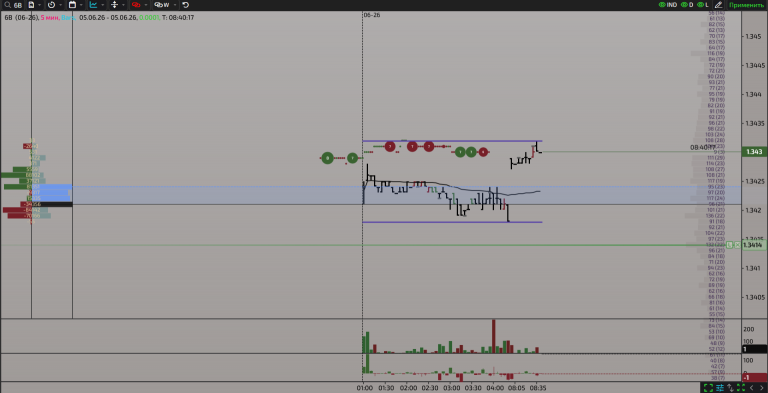Open the chart settings sliders icon

point(720,388)
